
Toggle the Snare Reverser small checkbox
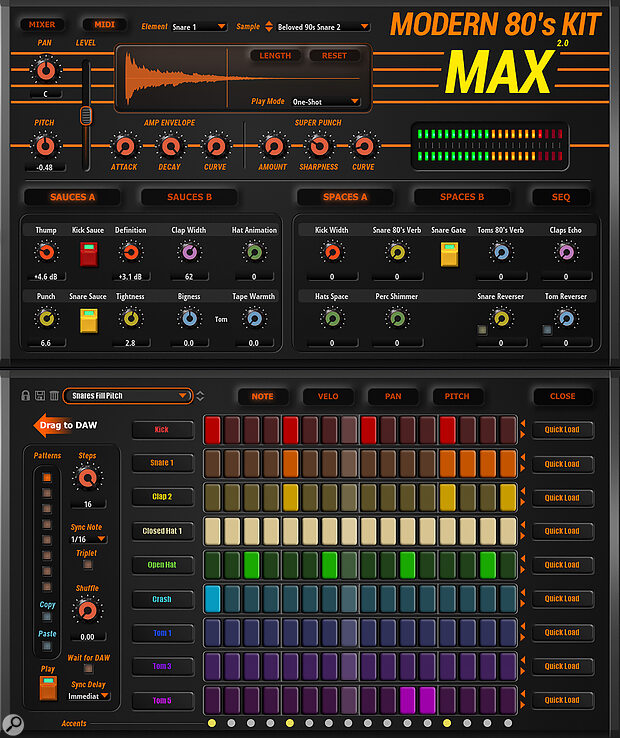[x=482, y=329]
